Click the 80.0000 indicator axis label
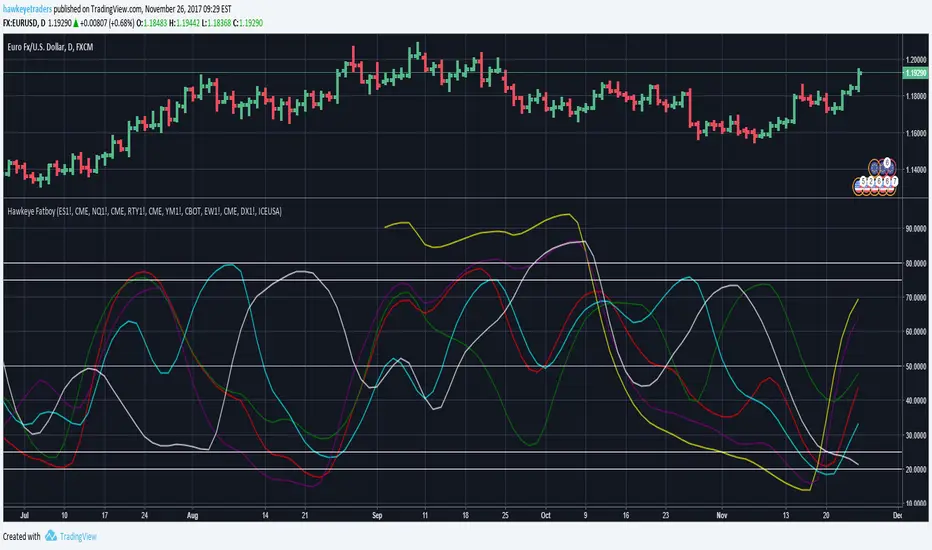This screenshot has width=932, height=550. [916, 263]
